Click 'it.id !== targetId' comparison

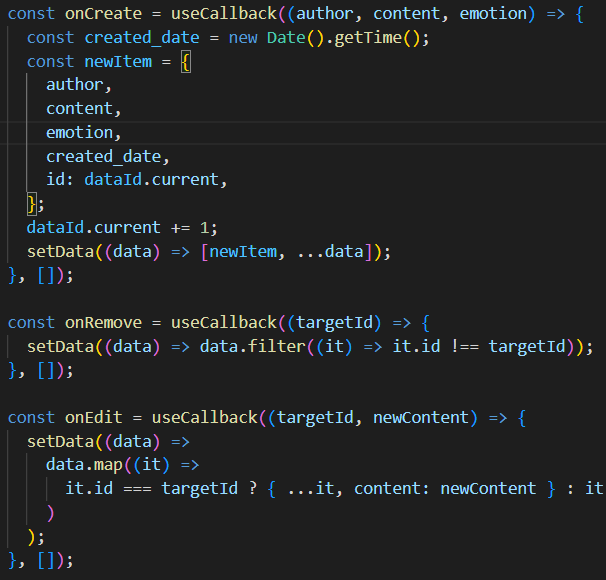click(479, 347)
